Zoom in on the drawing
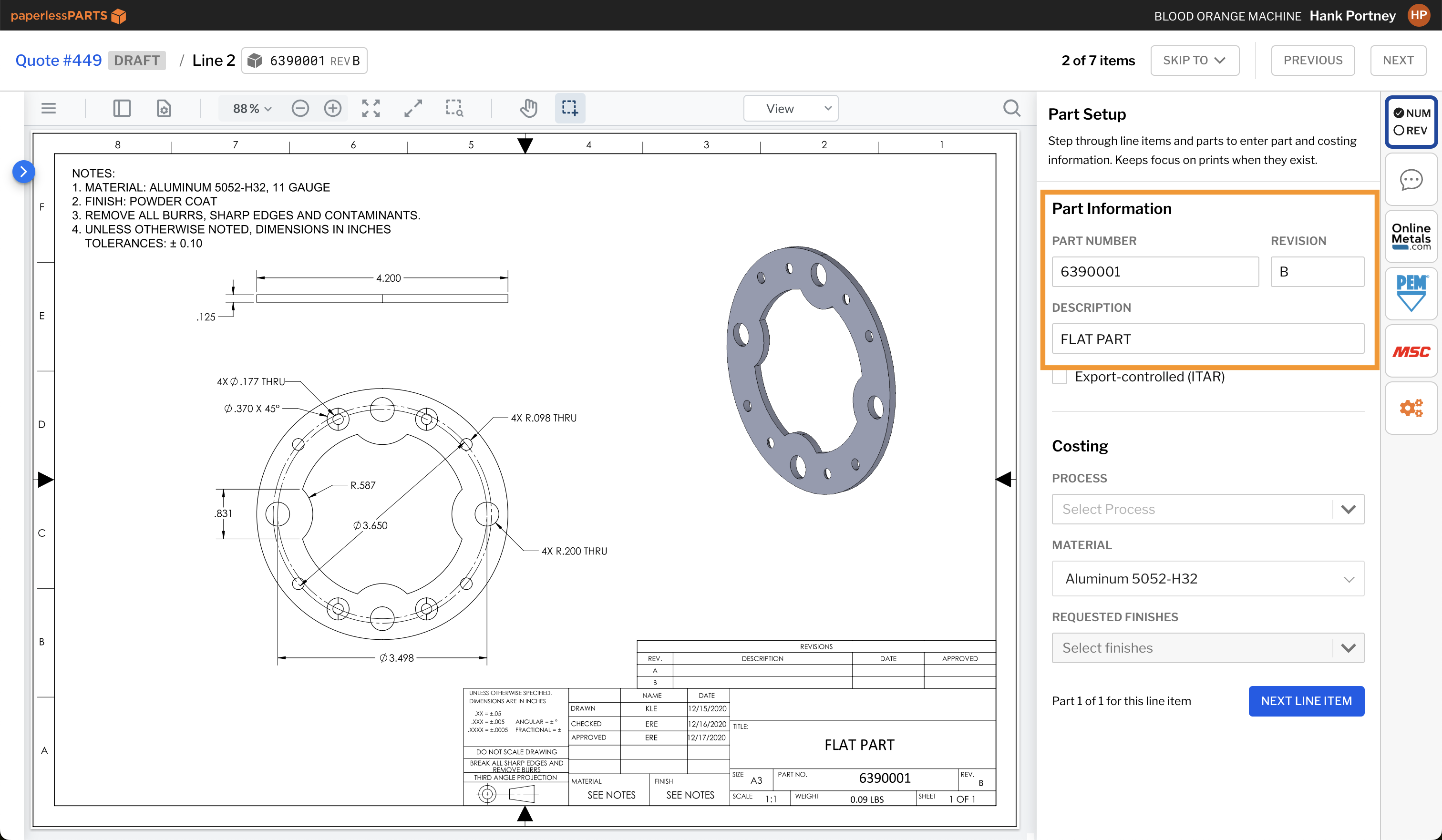 [332, 108]
